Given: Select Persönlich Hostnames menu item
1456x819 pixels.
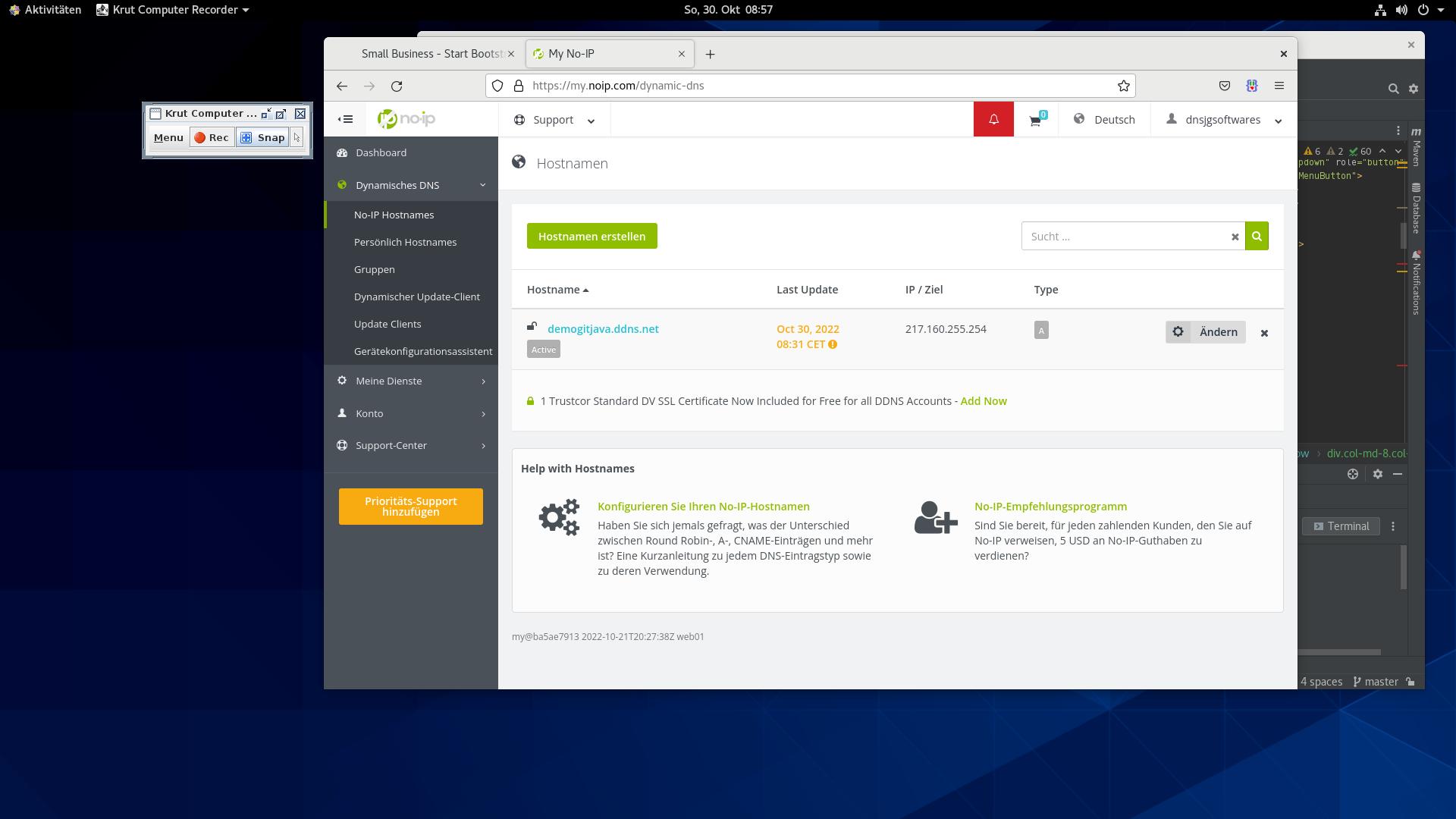Looking at the screenshot, I should (405, 242).
